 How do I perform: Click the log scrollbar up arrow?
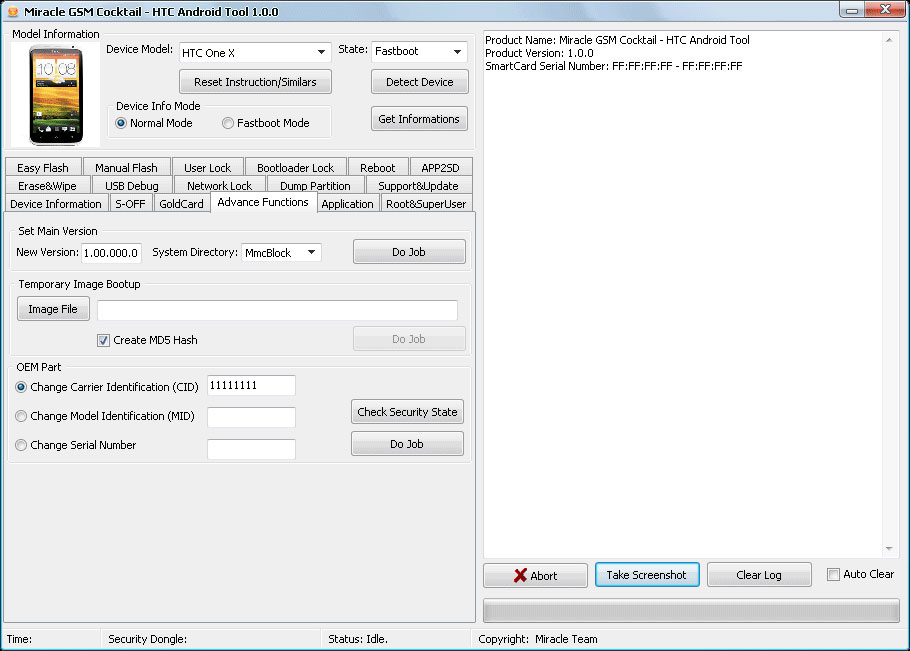coord(889,40)
